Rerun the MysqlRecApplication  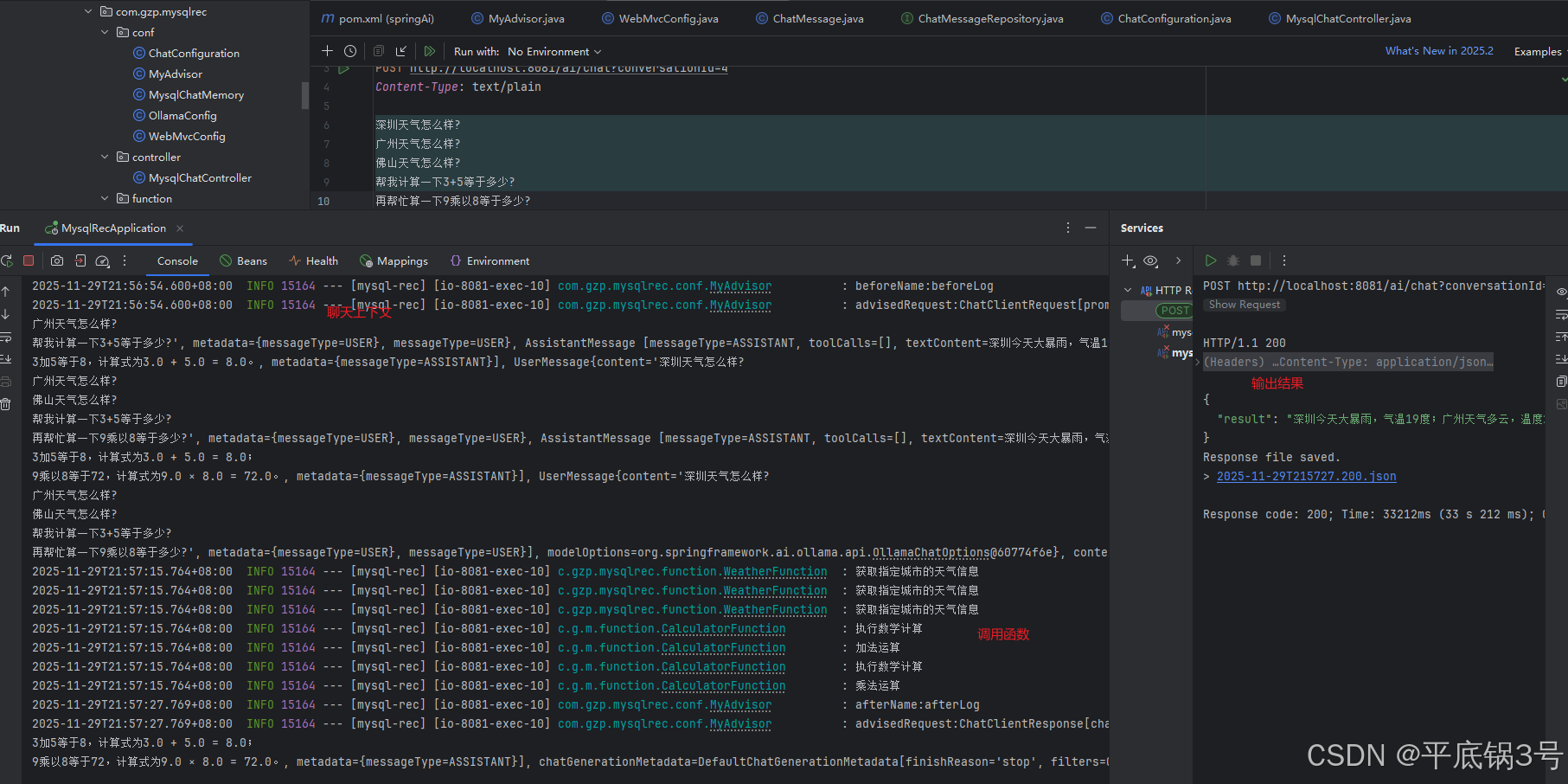click(7, 260)
